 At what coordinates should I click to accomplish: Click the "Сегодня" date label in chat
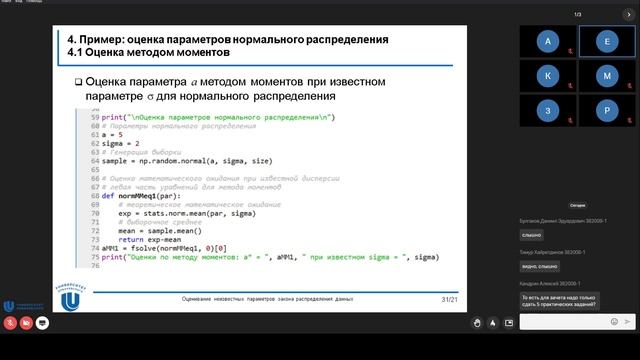tap(578, 205)
